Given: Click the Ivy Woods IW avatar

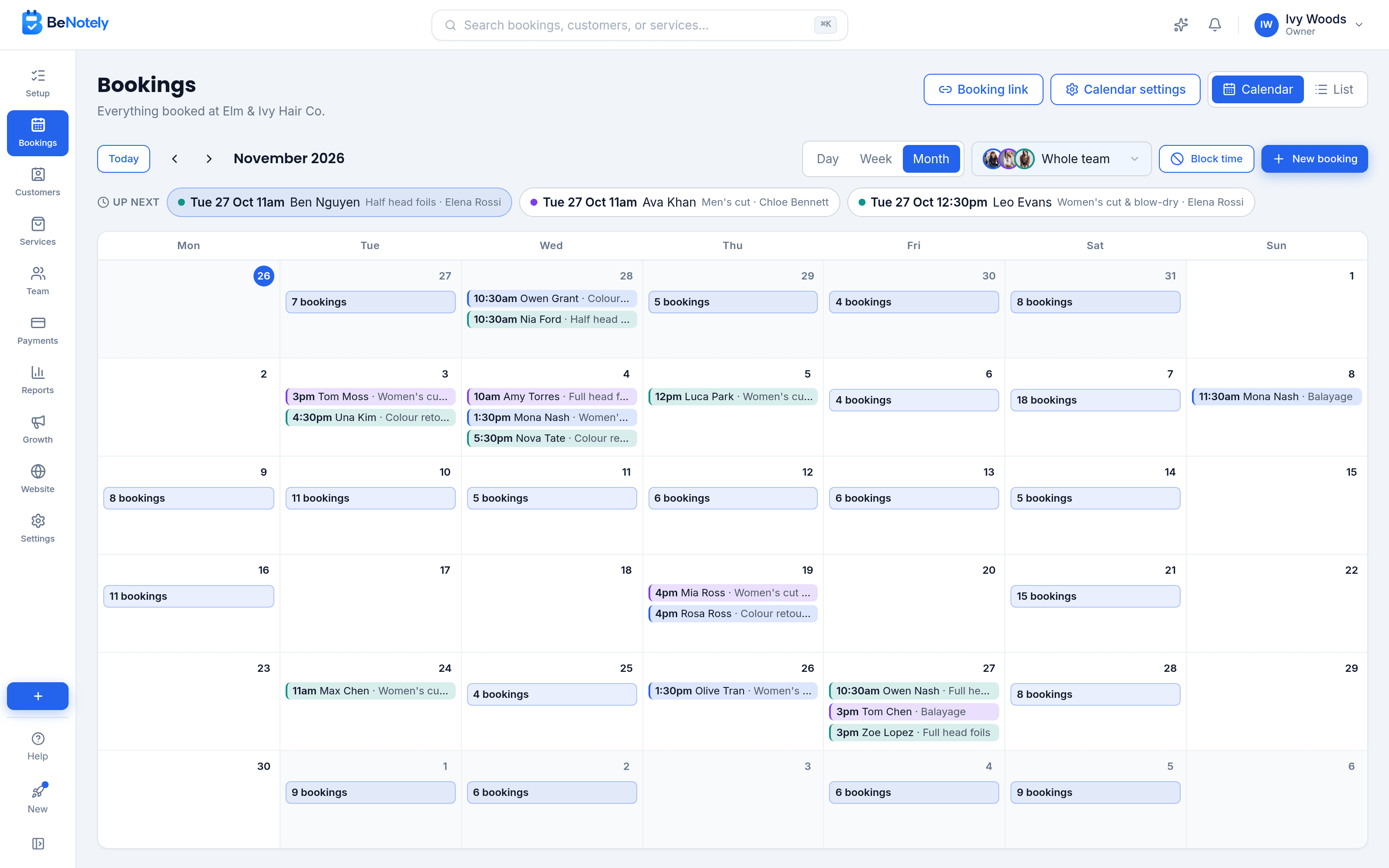Looking at the screenshot, I should [1266, 25].
